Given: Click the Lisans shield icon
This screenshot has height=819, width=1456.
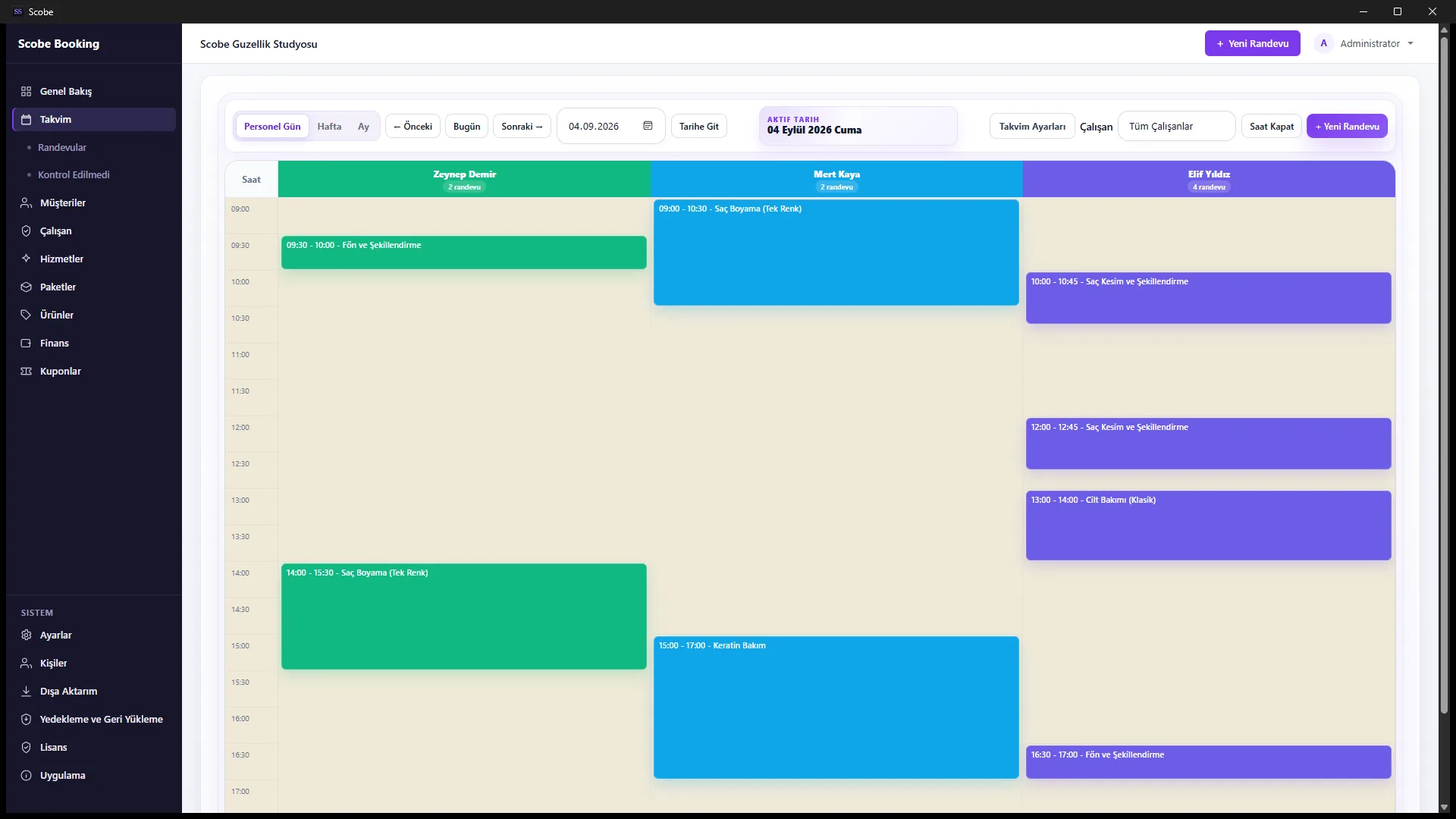Looking at the screenshot, I should (26, 747).
